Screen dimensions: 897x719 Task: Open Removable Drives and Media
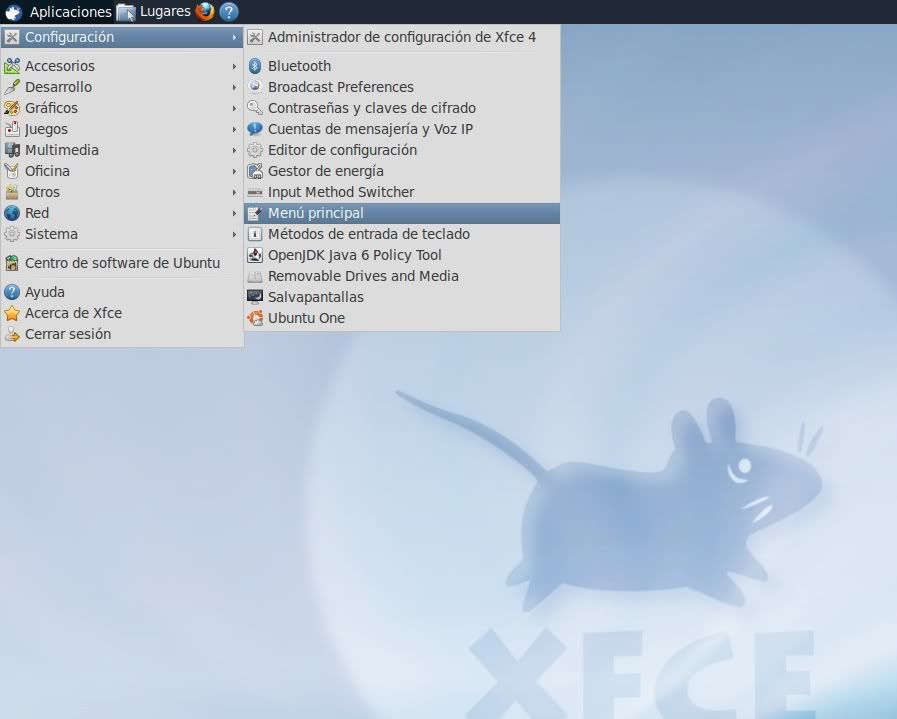tap(402, 276)
